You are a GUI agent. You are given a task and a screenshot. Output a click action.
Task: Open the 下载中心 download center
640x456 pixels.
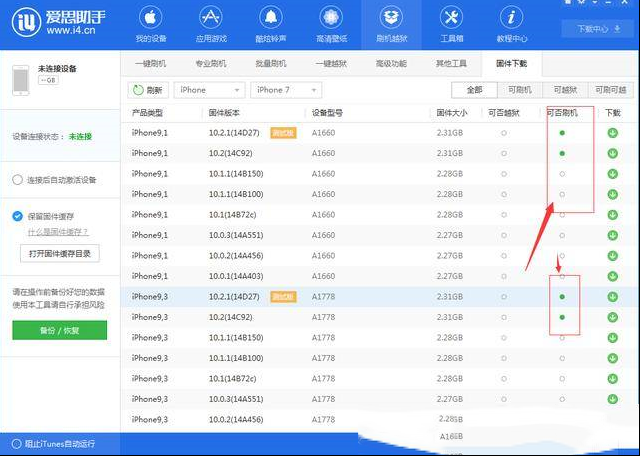[598, 29]
